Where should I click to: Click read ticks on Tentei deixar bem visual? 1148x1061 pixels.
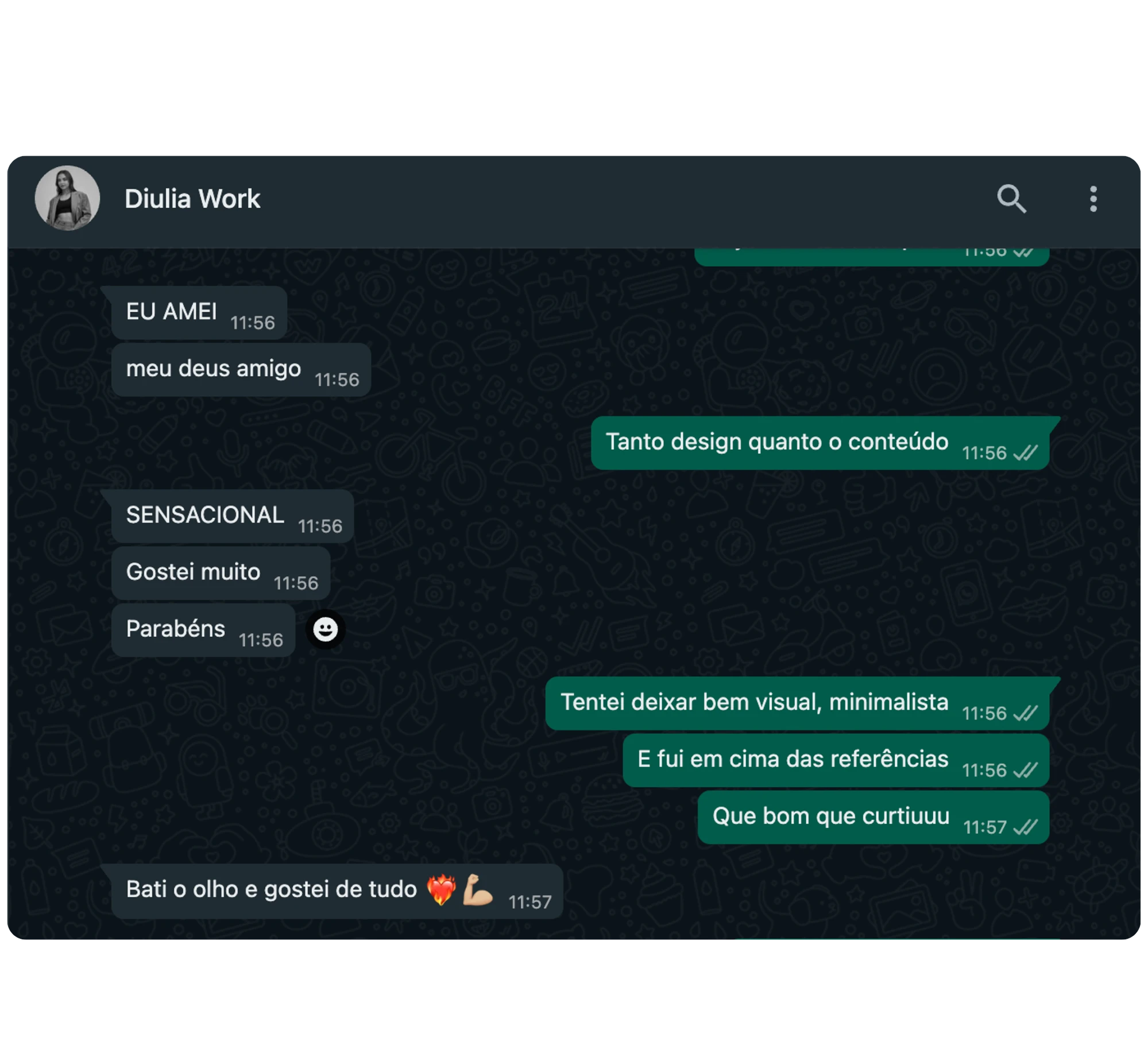pyautogui.click(x=1025, y=713)
